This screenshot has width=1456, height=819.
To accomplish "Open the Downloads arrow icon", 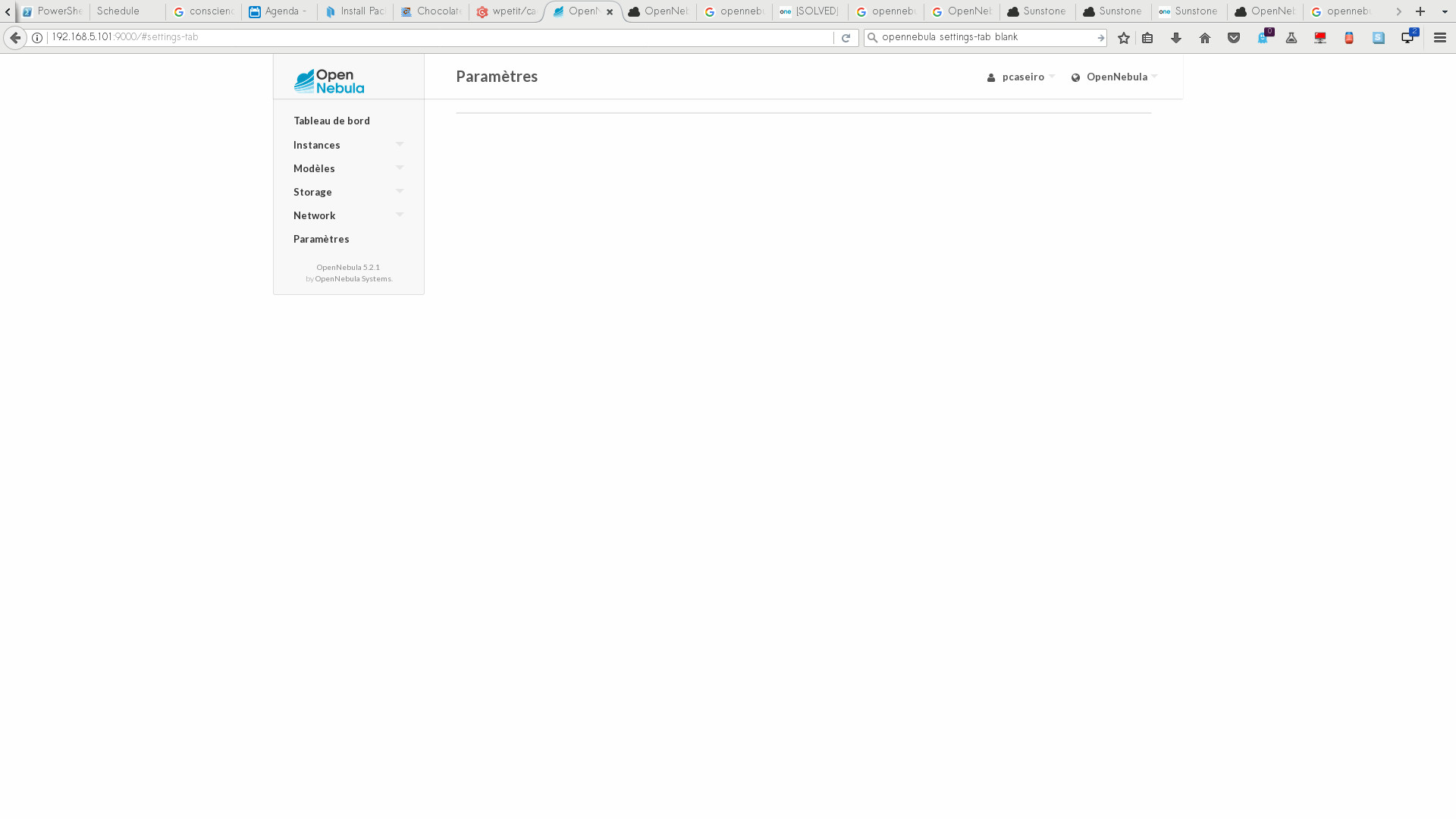I will (1176, 37).
